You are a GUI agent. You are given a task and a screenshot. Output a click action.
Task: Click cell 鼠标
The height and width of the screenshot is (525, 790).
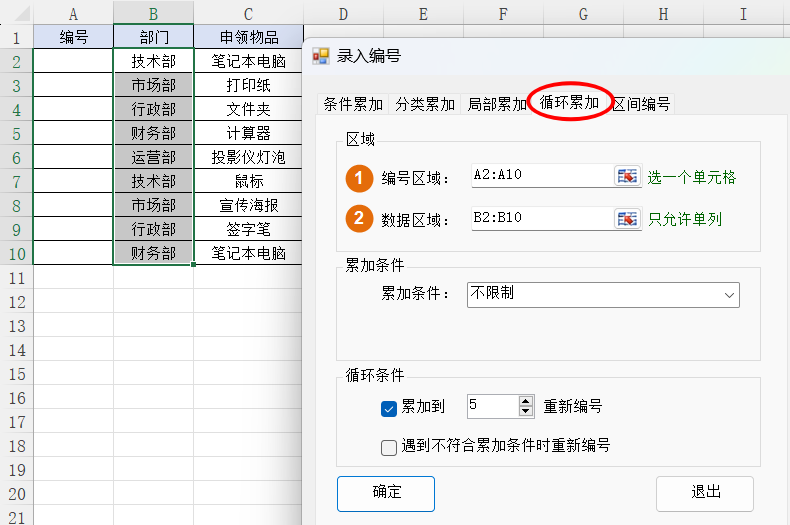click(x=248, y=181)
